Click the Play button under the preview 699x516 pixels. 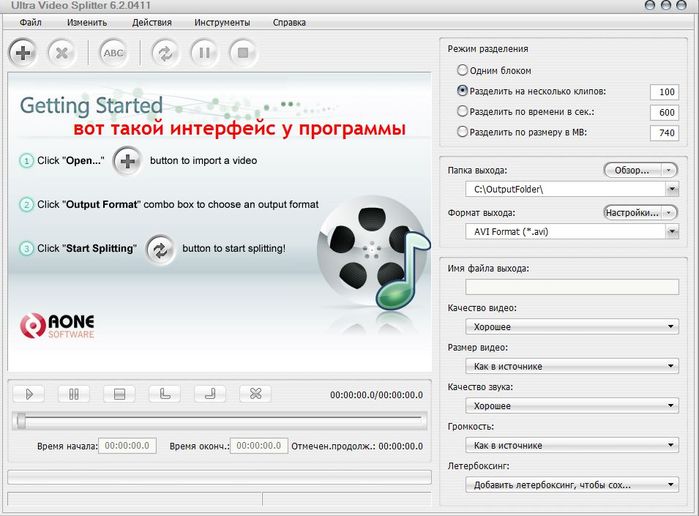(29, 394)
